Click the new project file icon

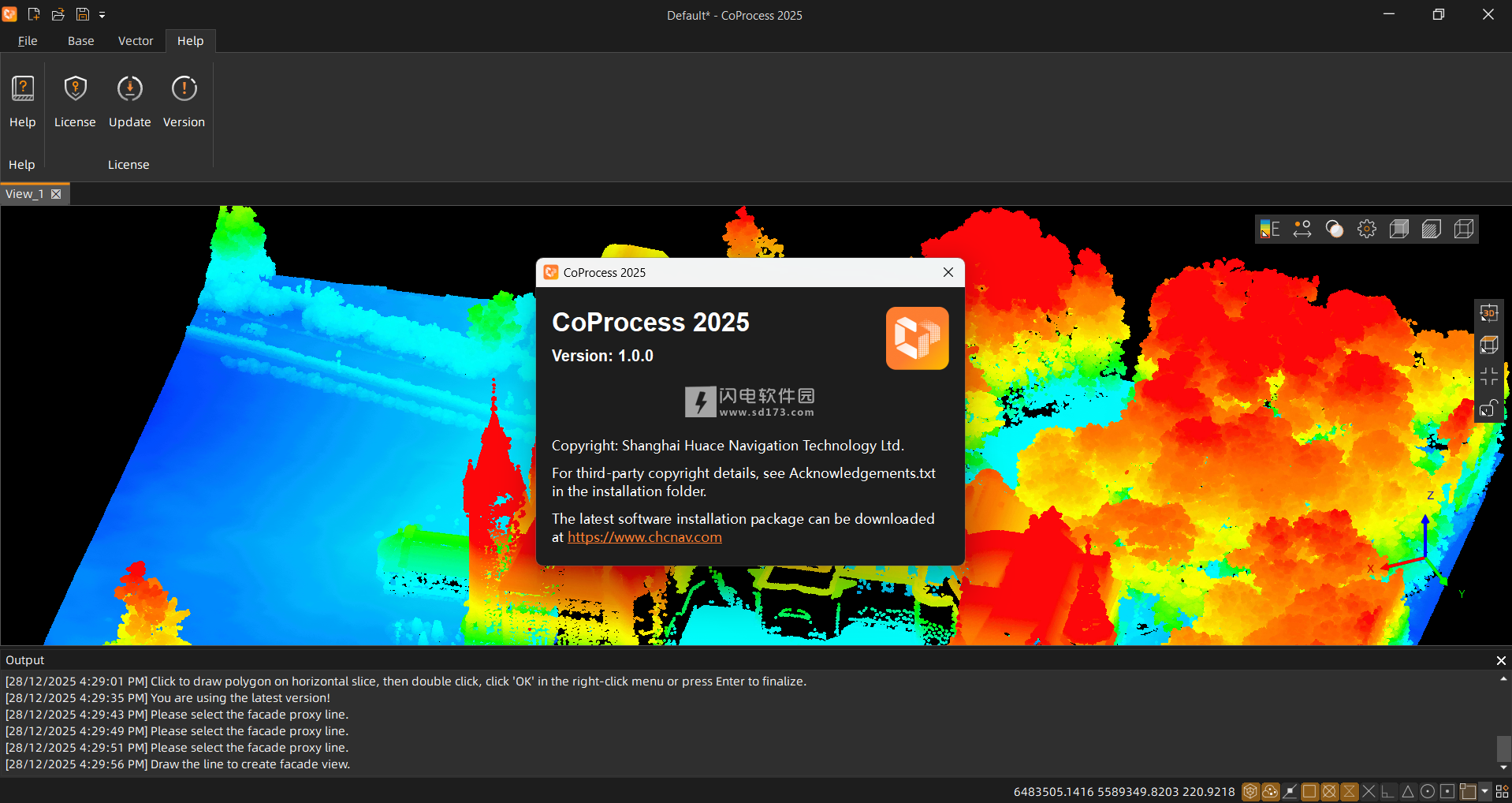(34, 14)
